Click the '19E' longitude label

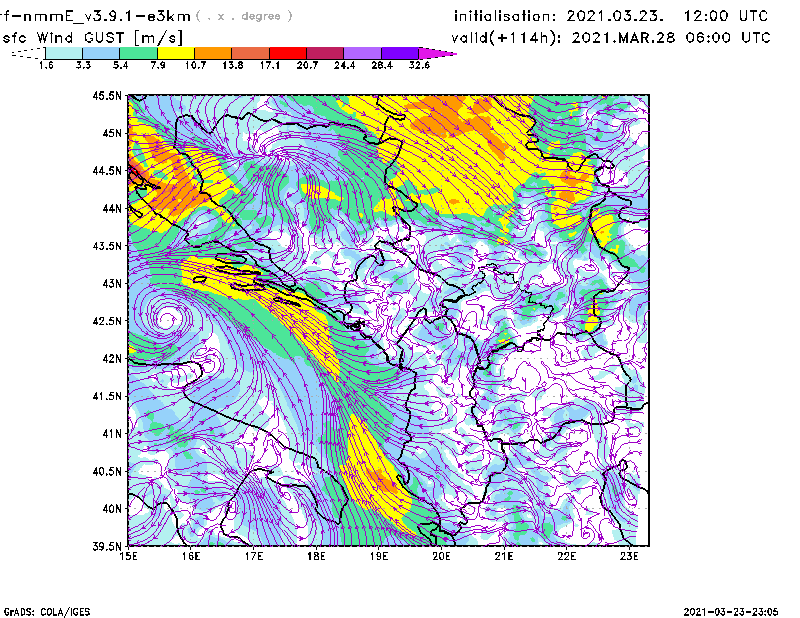[379, 556]
